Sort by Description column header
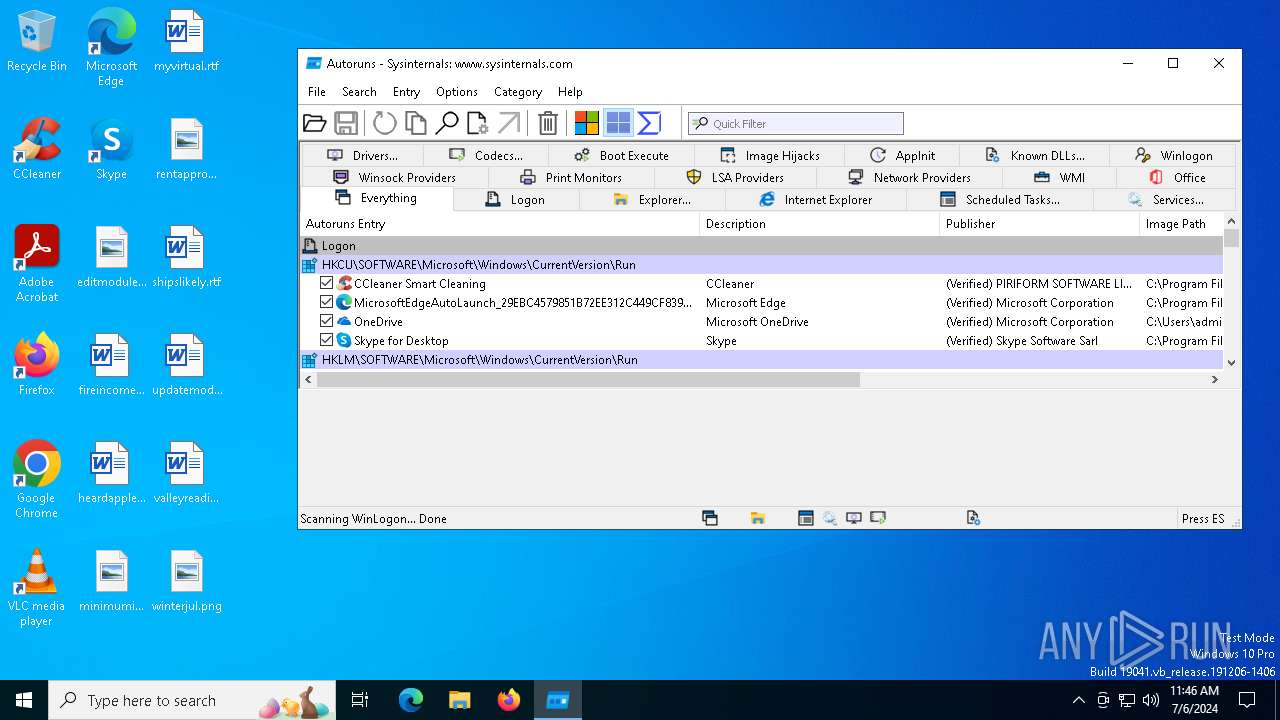The width and height of the screenshot is (1280, 720). (819, 224)
